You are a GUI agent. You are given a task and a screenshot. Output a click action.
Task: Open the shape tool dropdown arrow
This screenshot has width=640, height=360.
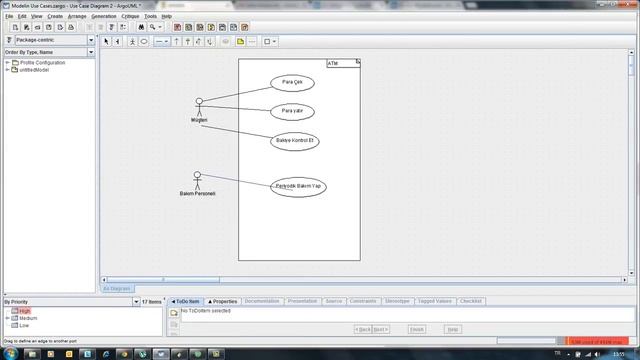tap(274, 42)
